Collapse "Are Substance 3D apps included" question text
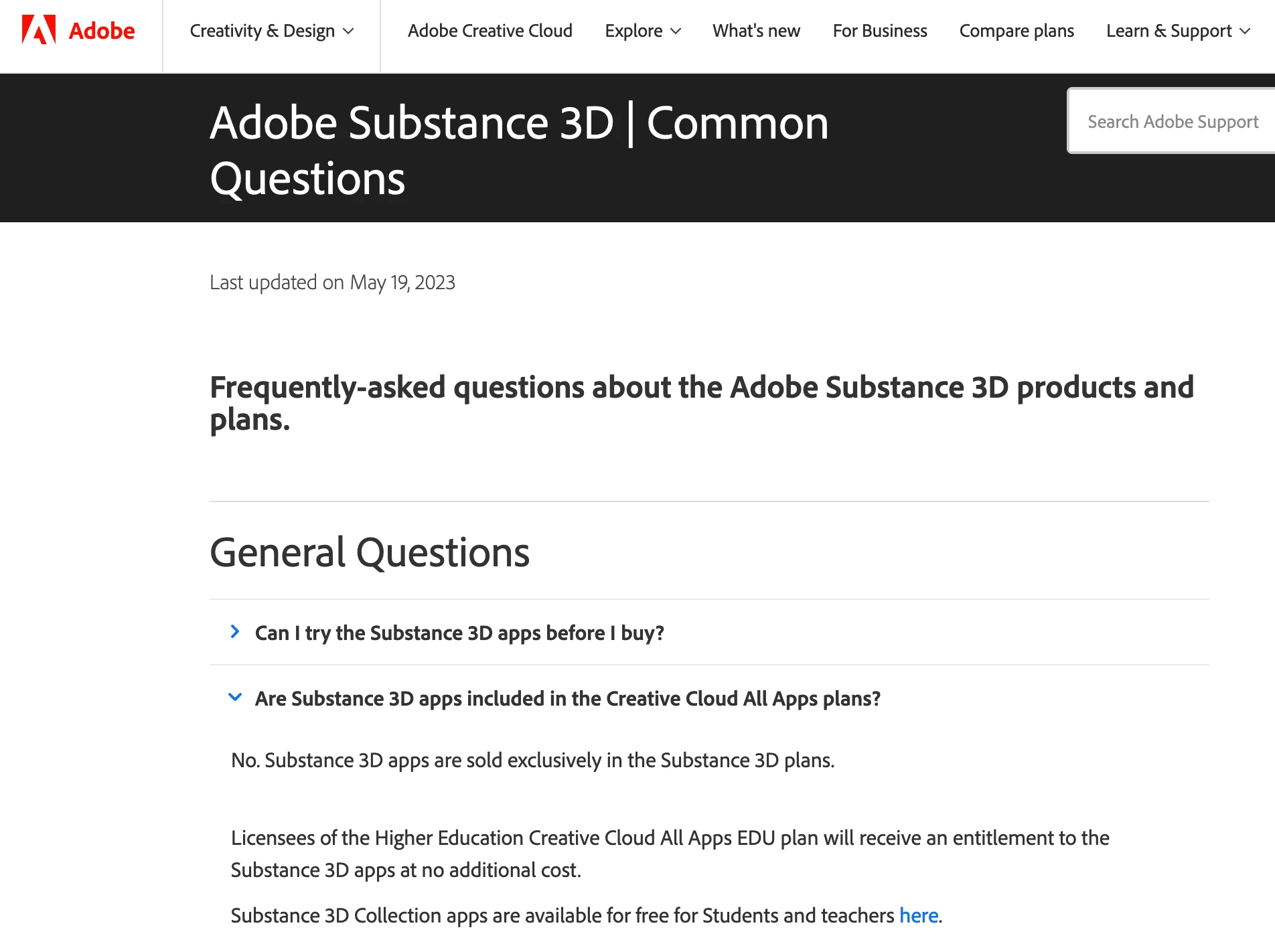This screenshot has height=952, width=1275. pos(567,698)
